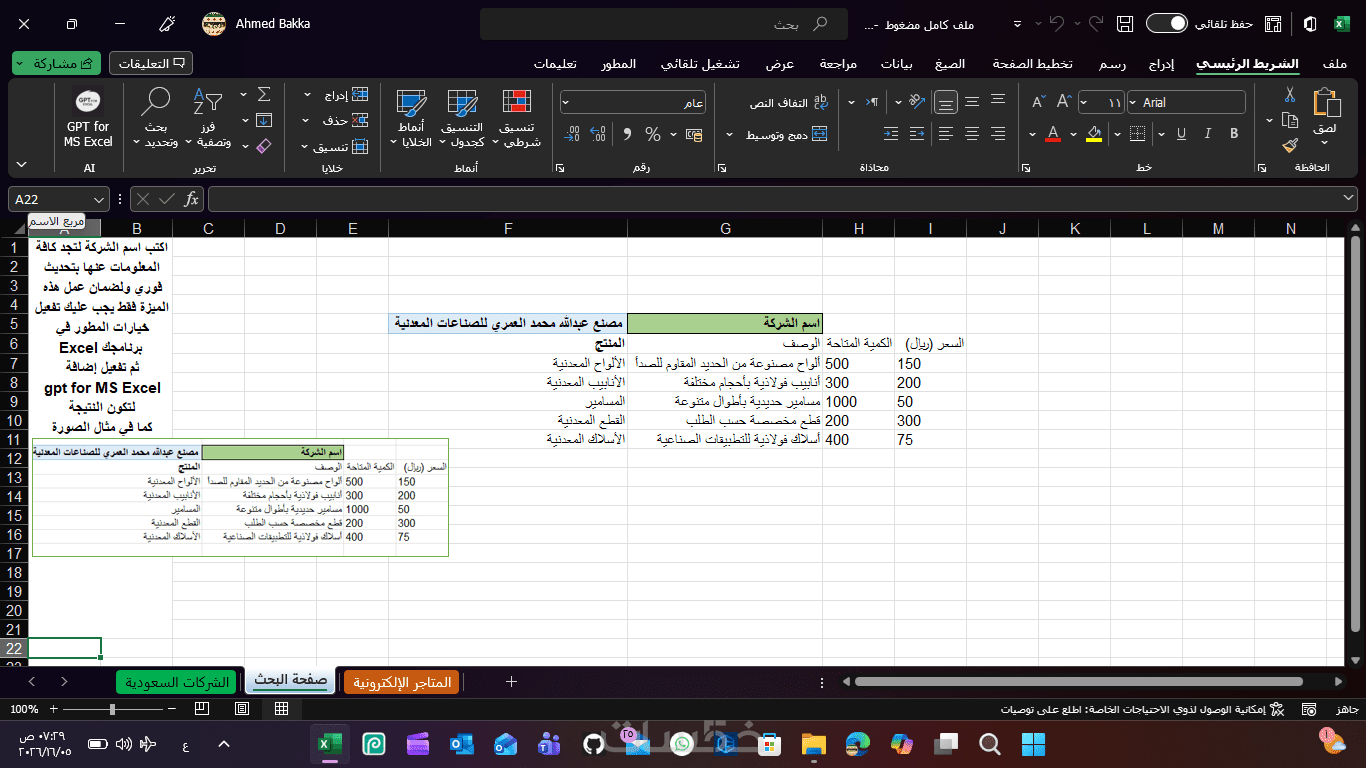Open the Name Box dropdown arrow

97,199
